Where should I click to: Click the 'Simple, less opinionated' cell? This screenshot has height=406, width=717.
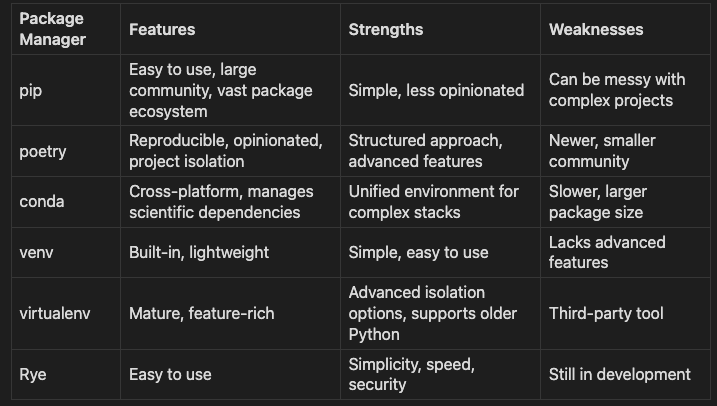(x=440, y=90)
